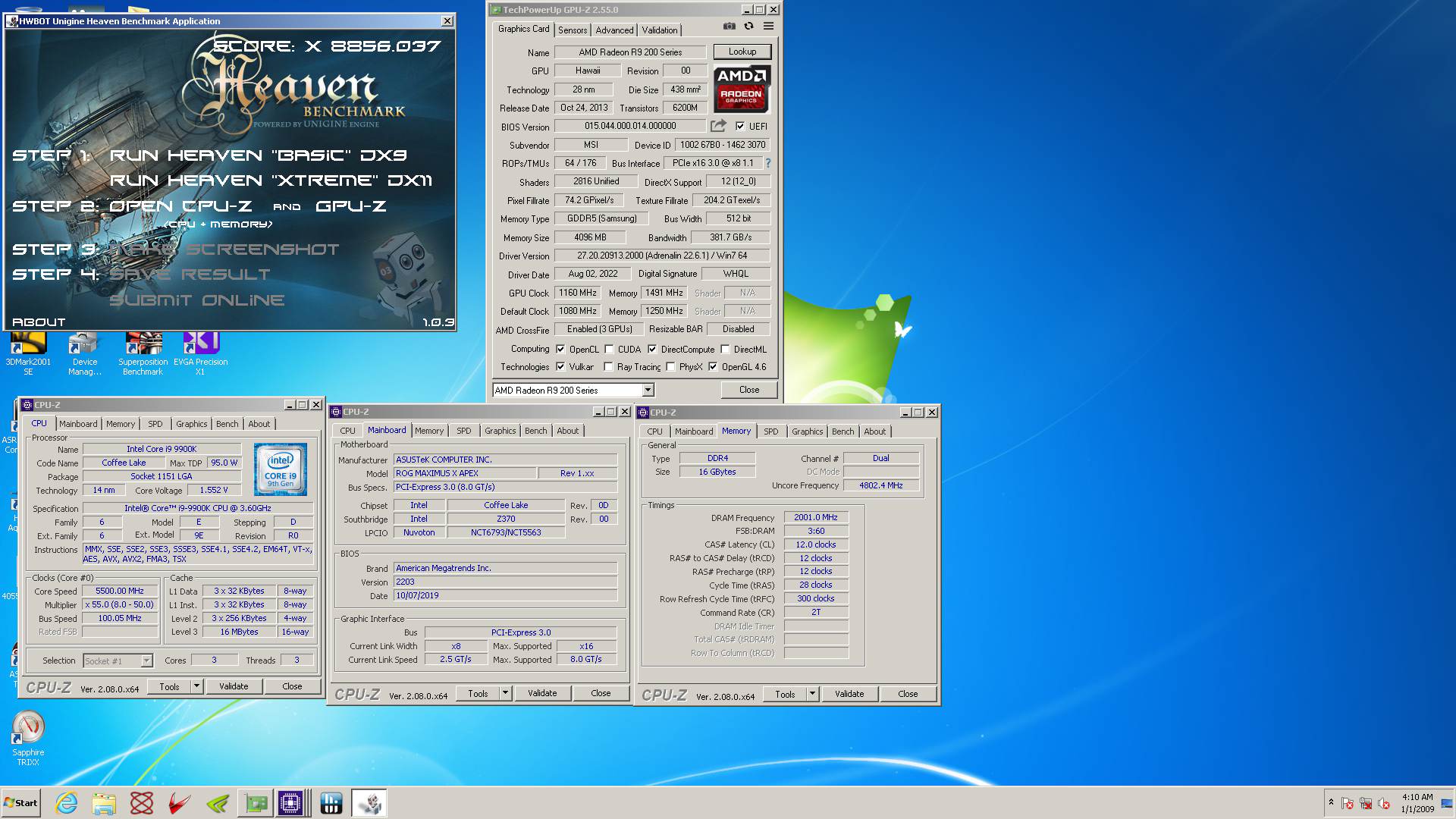
Task: Toggle the Ray Tracing checkbox
Action: [x=608, y=366]
